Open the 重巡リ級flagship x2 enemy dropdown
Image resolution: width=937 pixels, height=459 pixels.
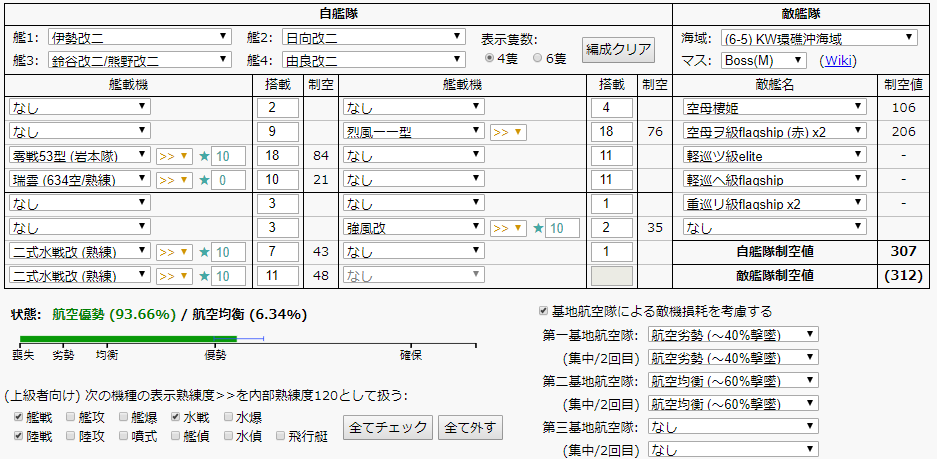(775, 204)
